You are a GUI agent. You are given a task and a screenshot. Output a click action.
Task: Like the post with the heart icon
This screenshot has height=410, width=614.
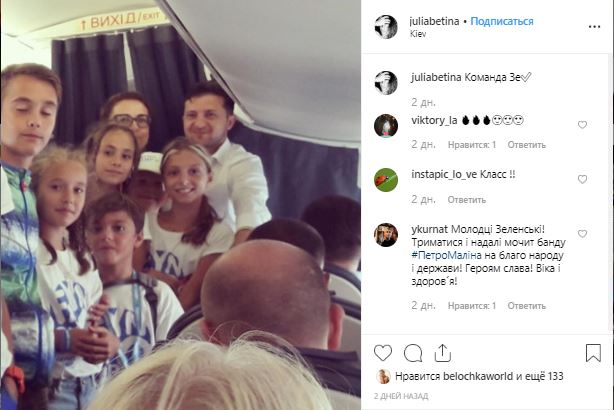point(383,353)
